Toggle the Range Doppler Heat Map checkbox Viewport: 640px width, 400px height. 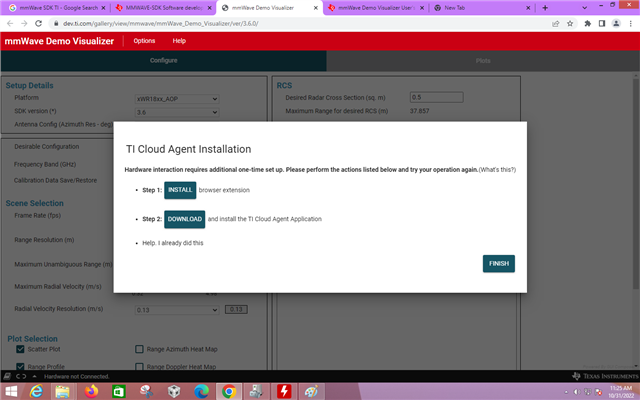[139, 367]
